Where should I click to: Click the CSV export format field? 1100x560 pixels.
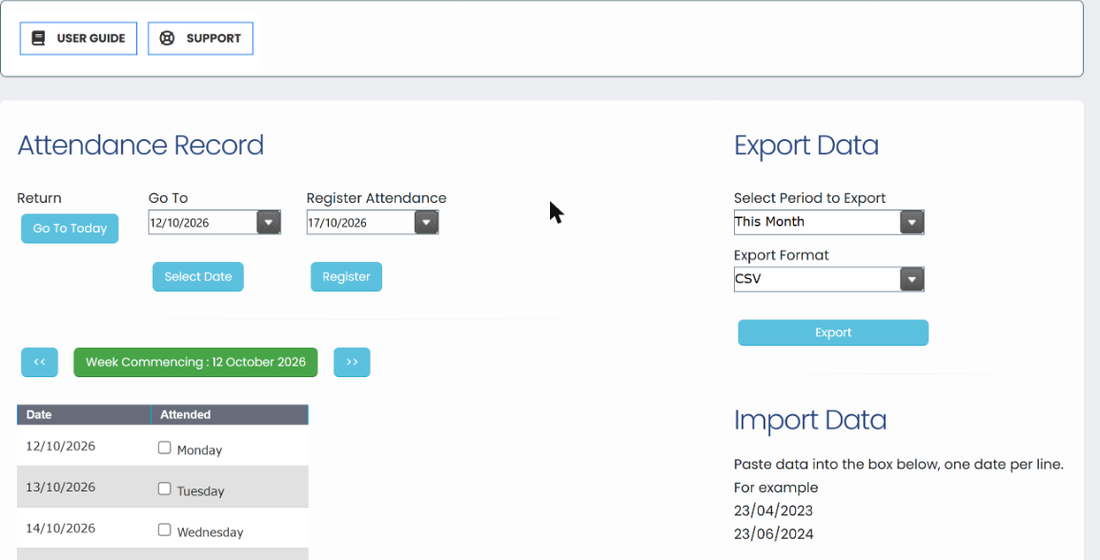coord(817,279)
